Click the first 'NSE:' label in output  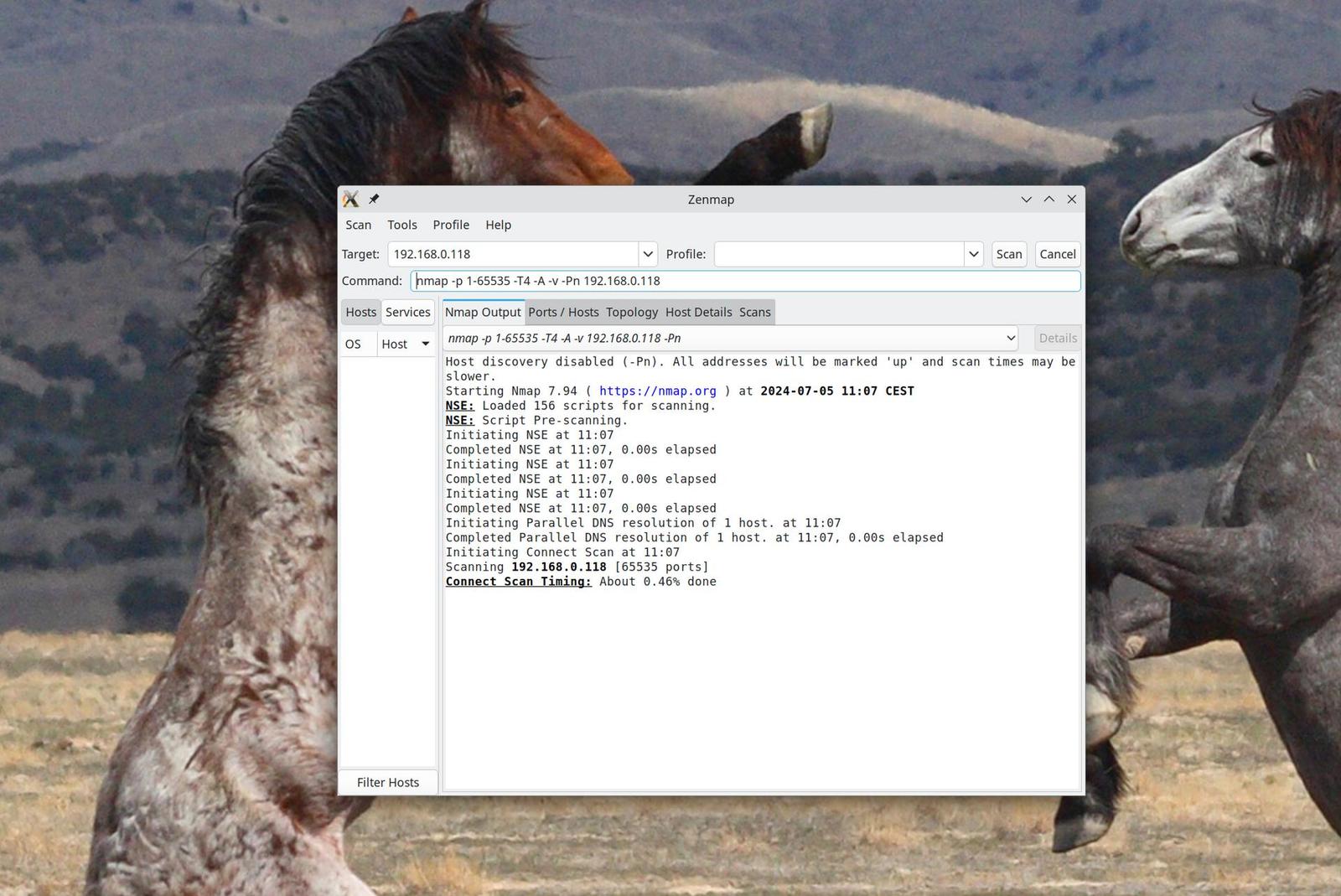460,406
